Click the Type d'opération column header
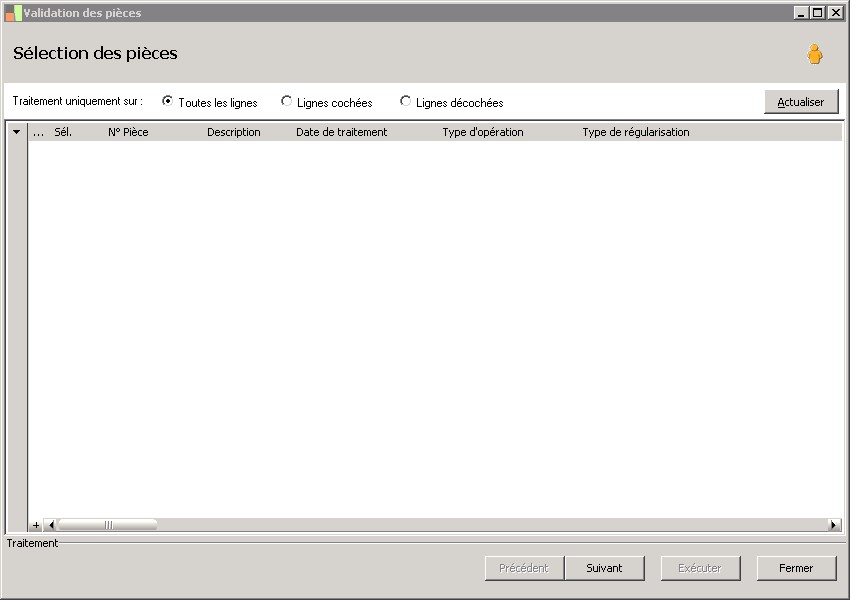The image size is (850, 600). (x=482, y=132)
